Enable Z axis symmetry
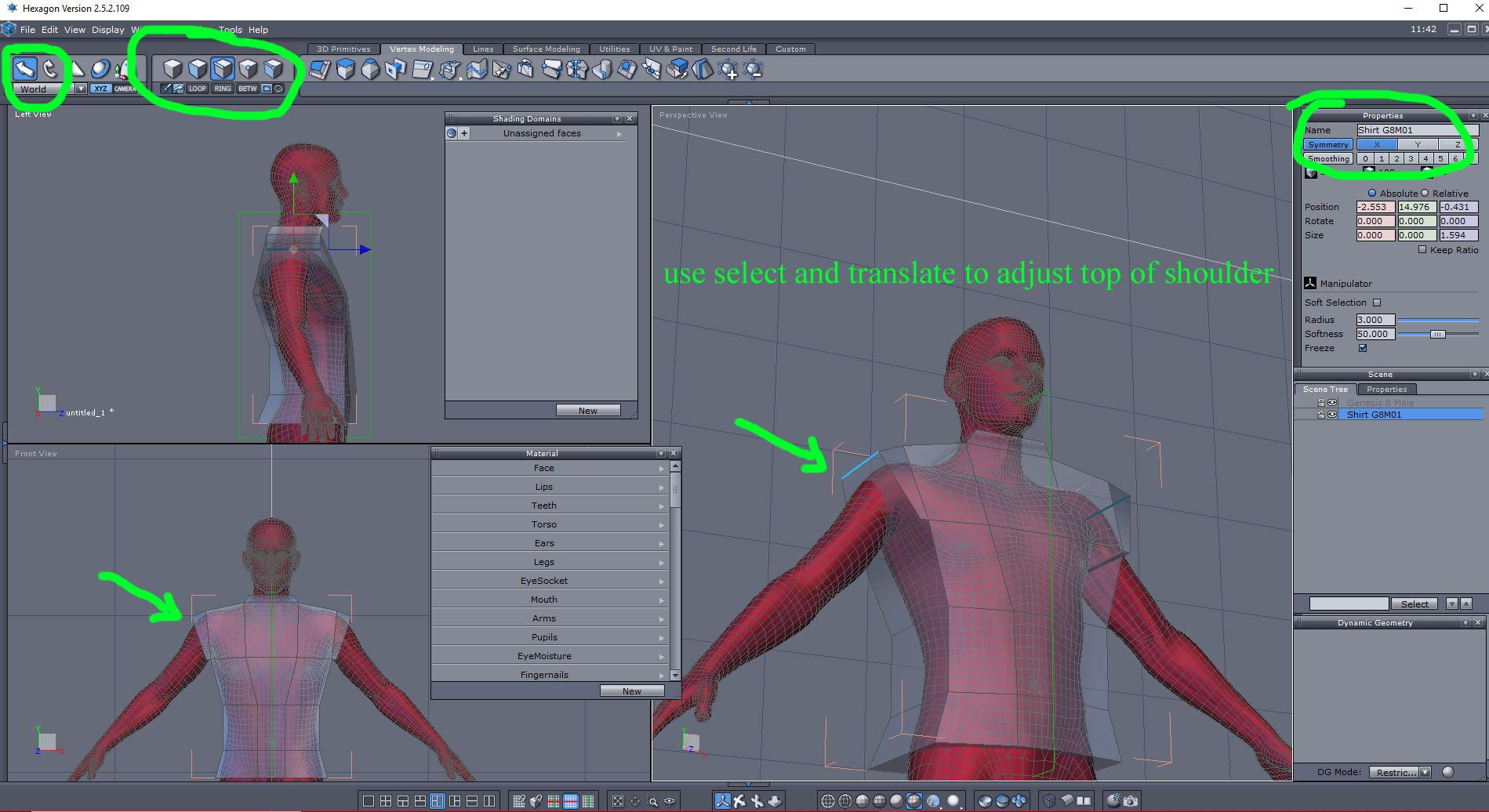1489x812 pixels. [1458, 144]
